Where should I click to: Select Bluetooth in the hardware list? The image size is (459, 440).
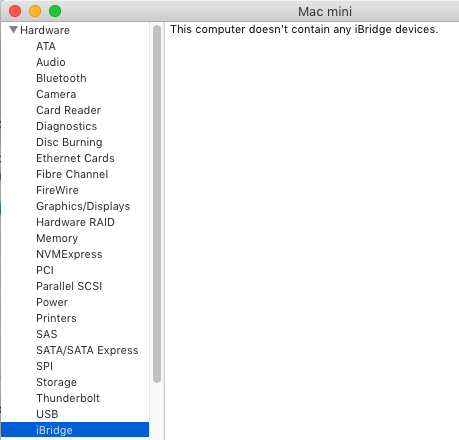point(61,78)
